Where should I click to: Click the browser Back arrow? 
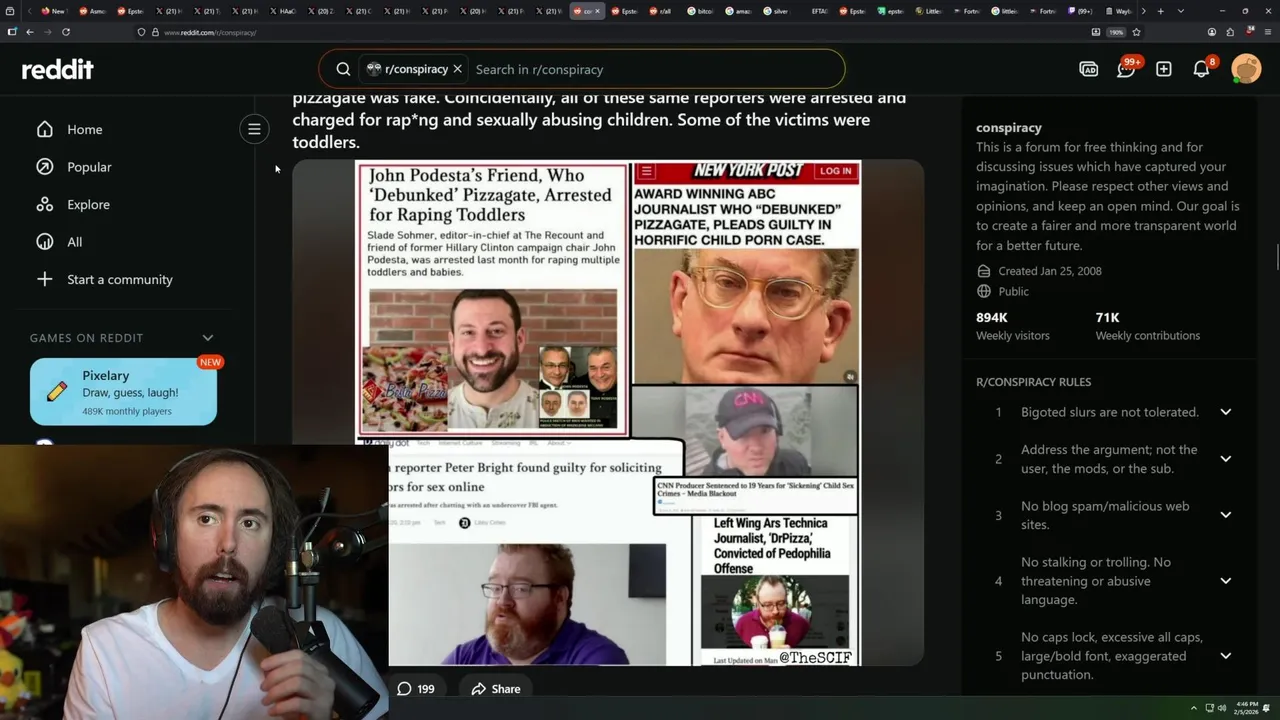30,32
